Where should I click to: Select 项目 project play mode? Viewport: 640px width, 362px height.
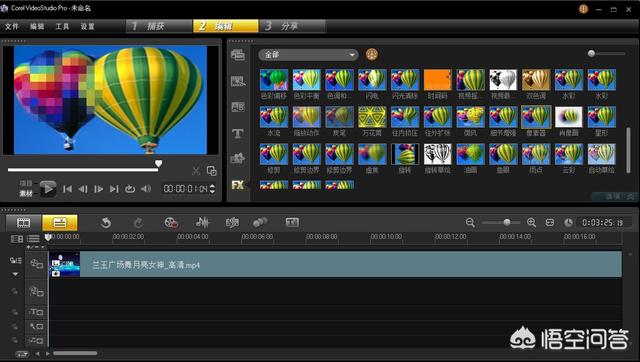(x=26, y=184)
